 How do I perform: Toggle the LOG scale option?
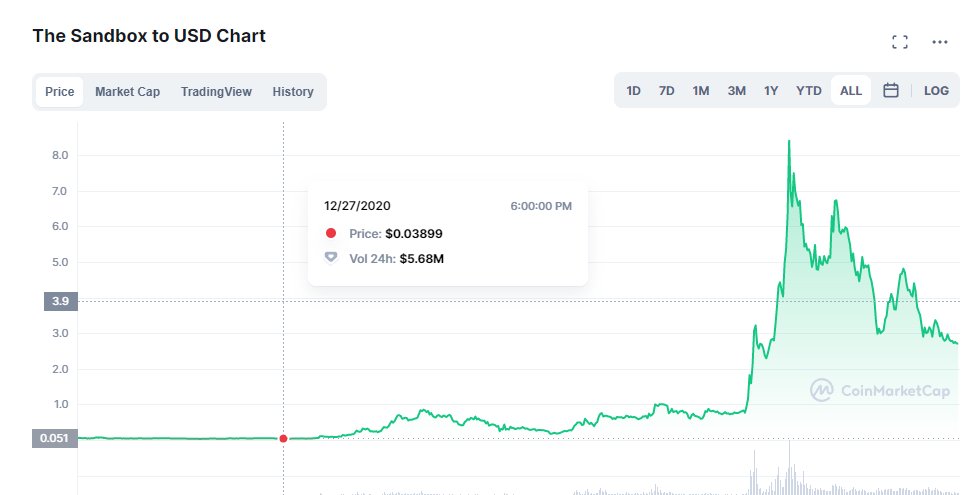936,91
